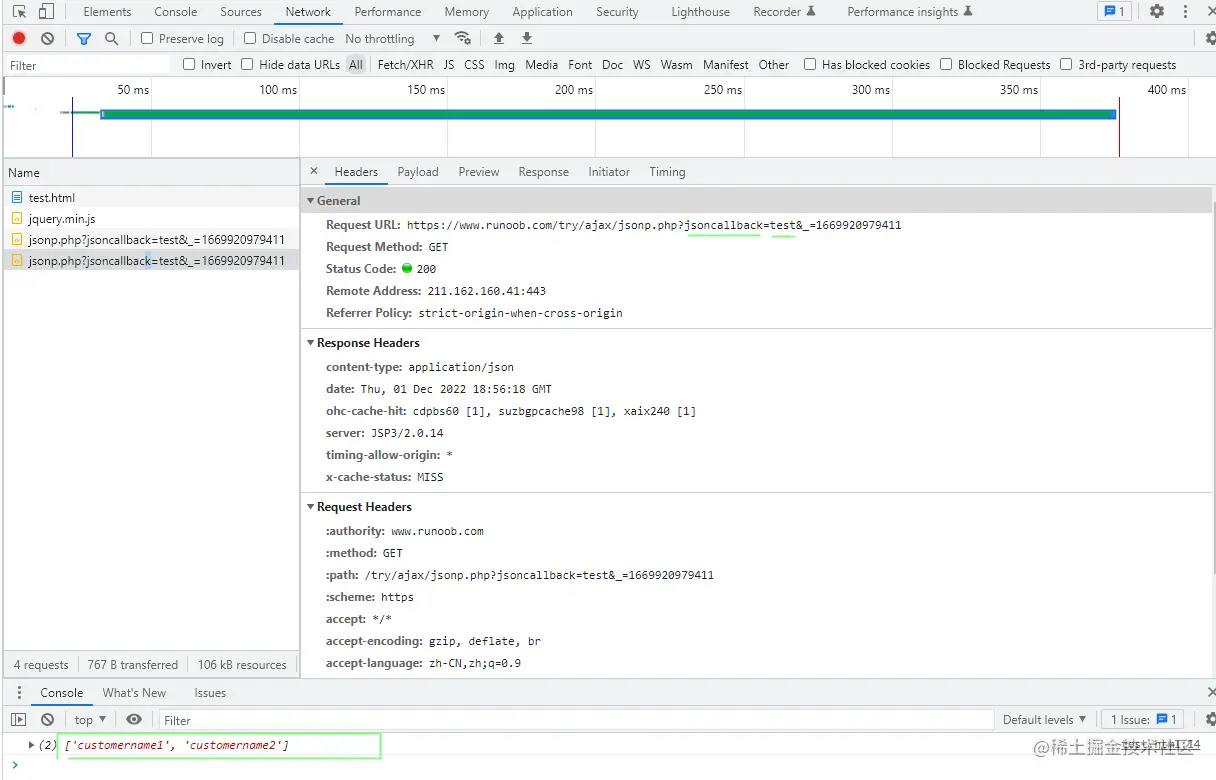
Task: Switch to the Elements panel tab
Action: coord(107,12)
